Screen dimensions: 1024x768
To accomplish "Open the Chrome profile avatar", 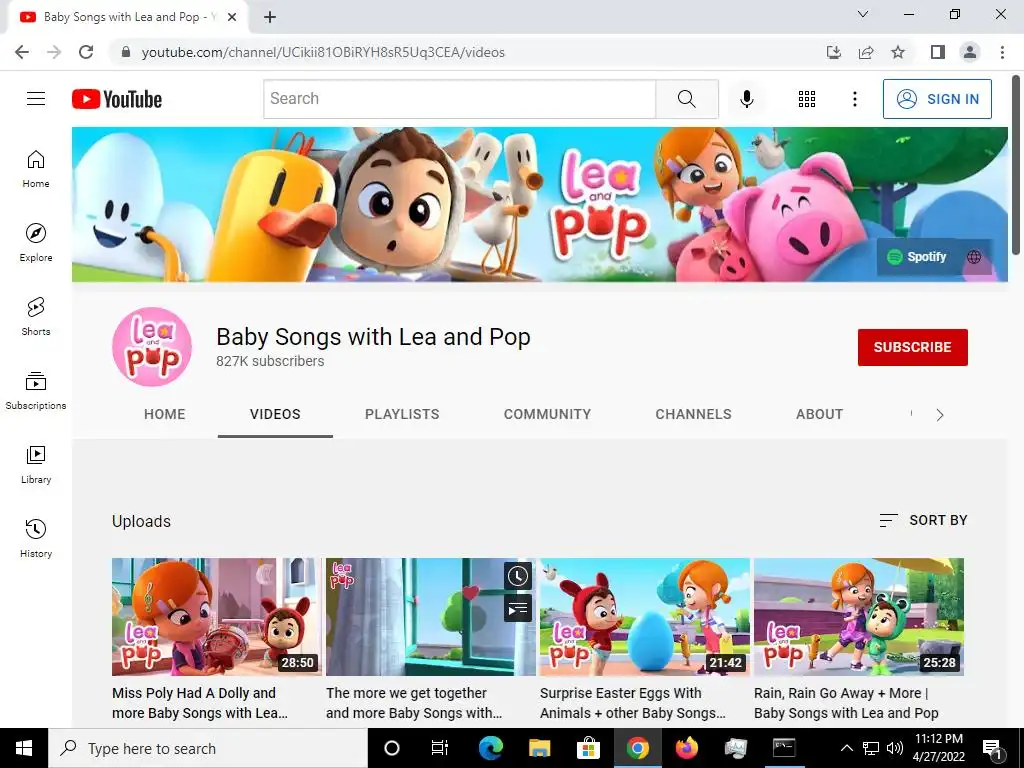I will click(970, 52).
